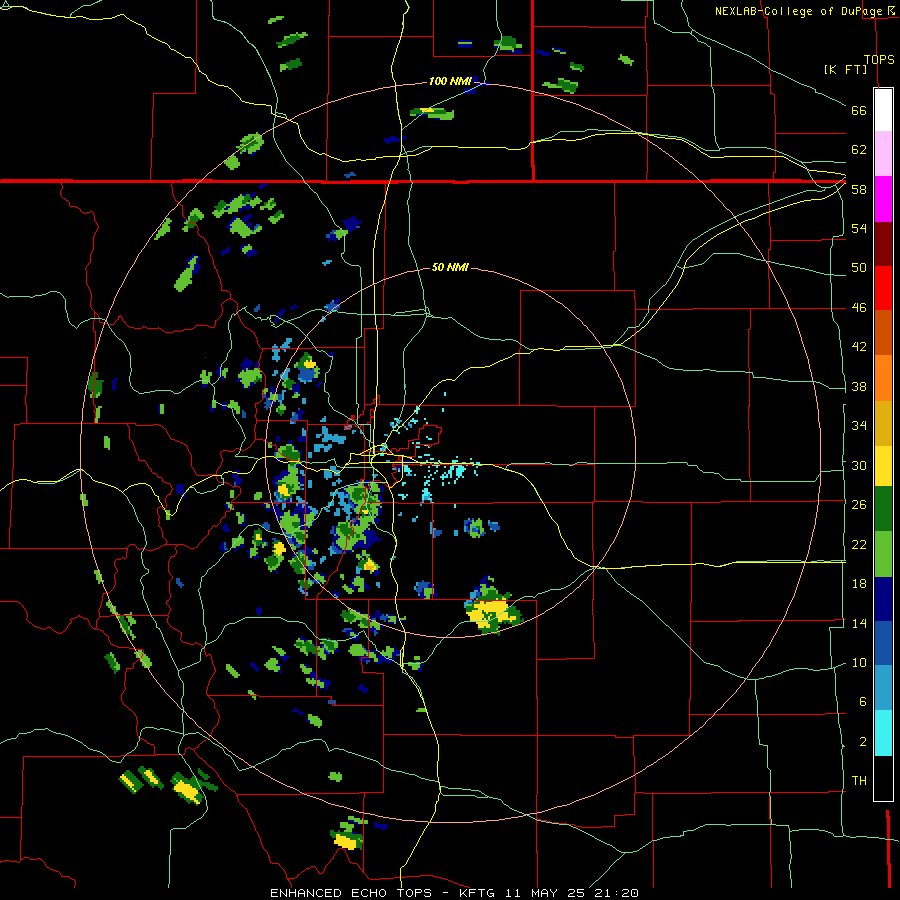900x900 pixels.
Task: Click the TH threshold legend label
Action: click(859, 781)
